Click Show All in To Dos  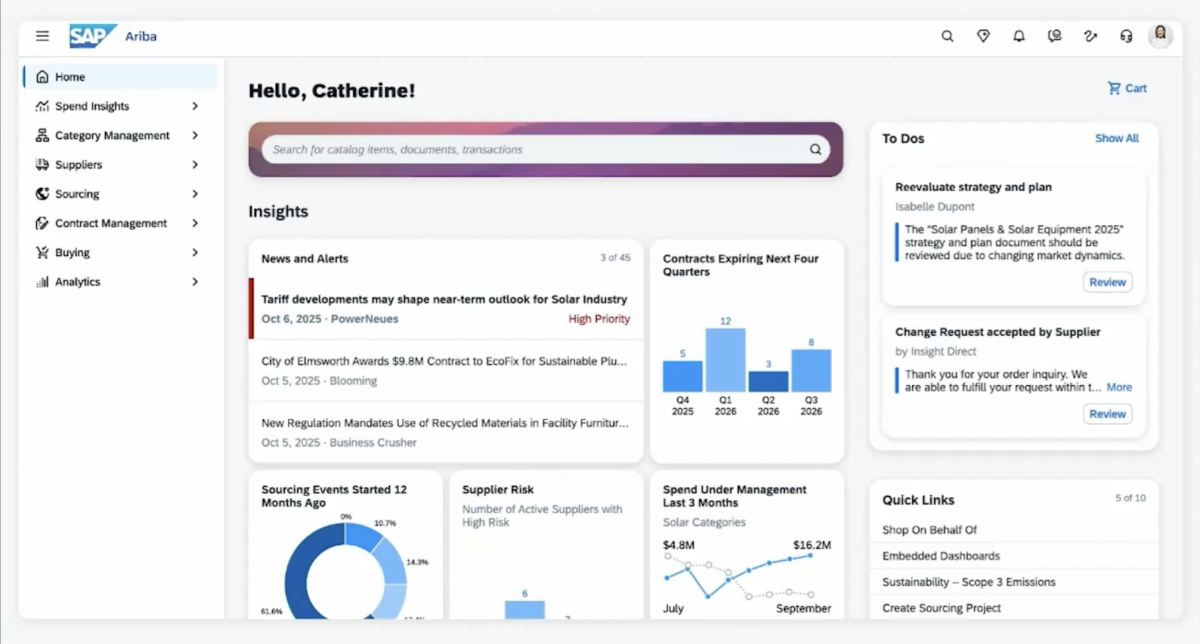pos(1116,138)
